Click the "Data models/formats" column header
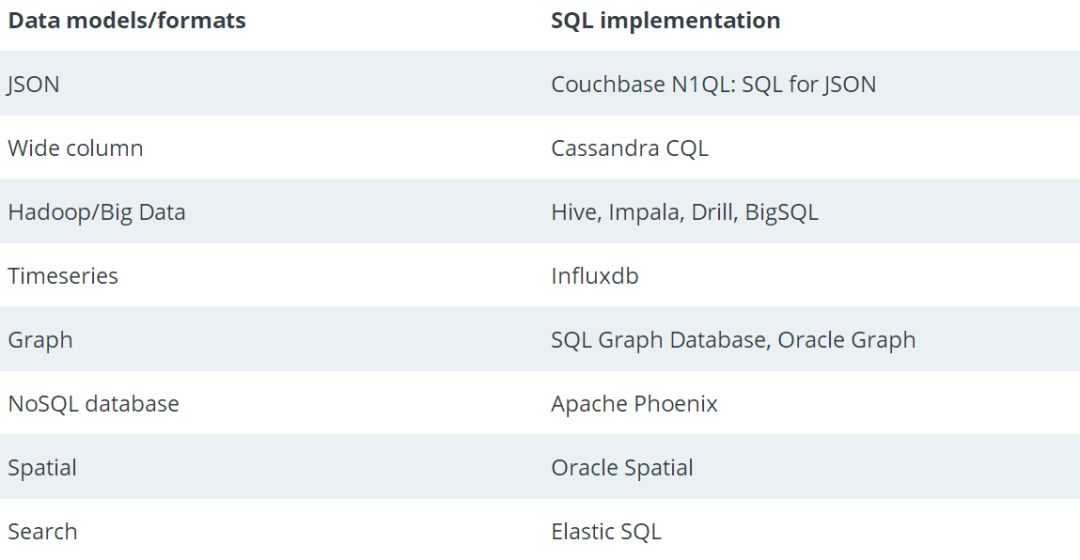The height and width of the screenshot is (560, 1080). click(126, 20)
